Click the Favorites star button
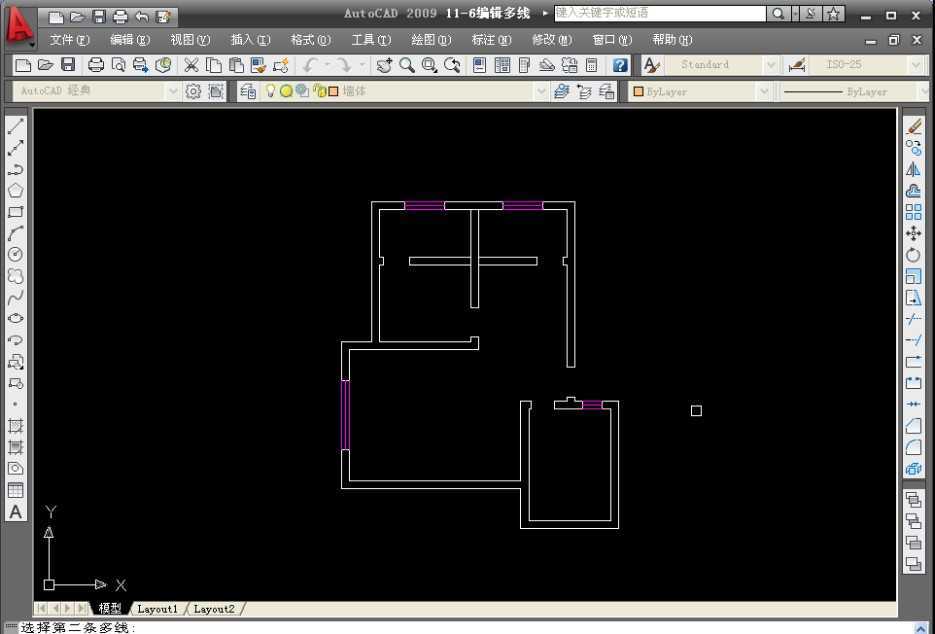This screenshot has height=634, width=935. pyautogui.click(x=832, y=13)
